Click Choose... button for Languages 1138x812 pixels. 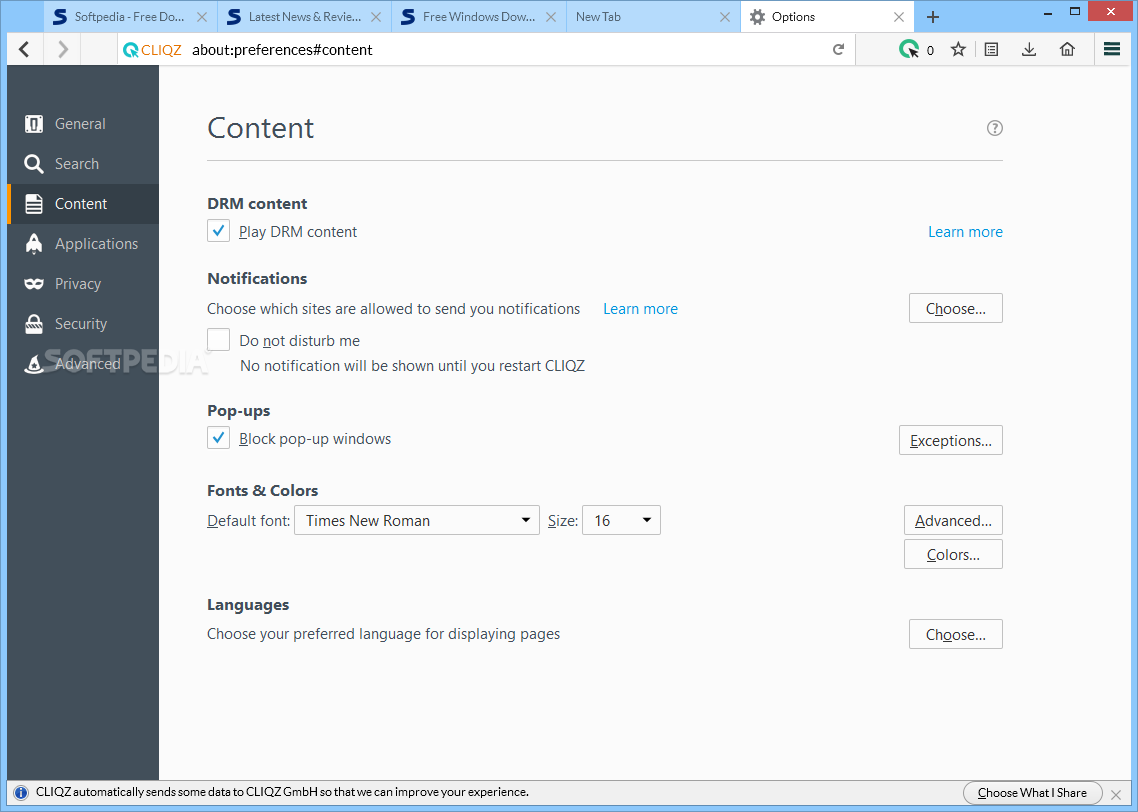[955, 634]
